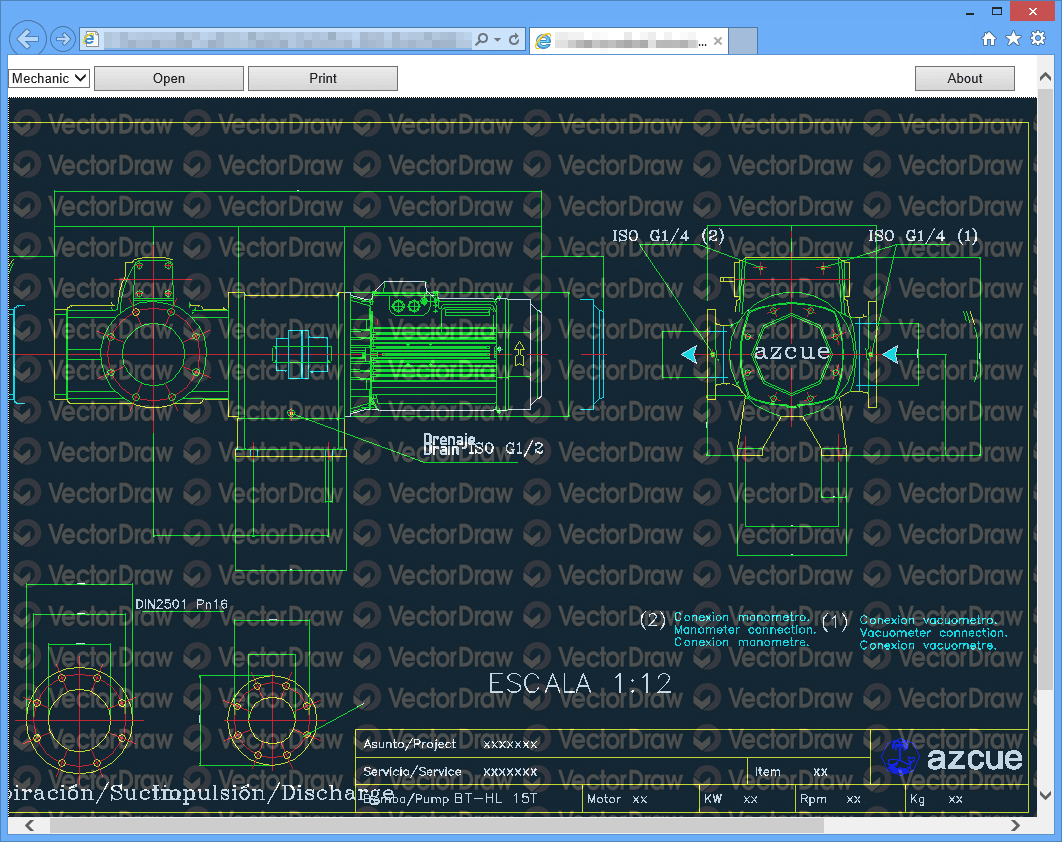The width and height of the screenshot is (1062, 842).
Task: Click right cyan flow arrow on pump
Action: click(x=891, y=354)
